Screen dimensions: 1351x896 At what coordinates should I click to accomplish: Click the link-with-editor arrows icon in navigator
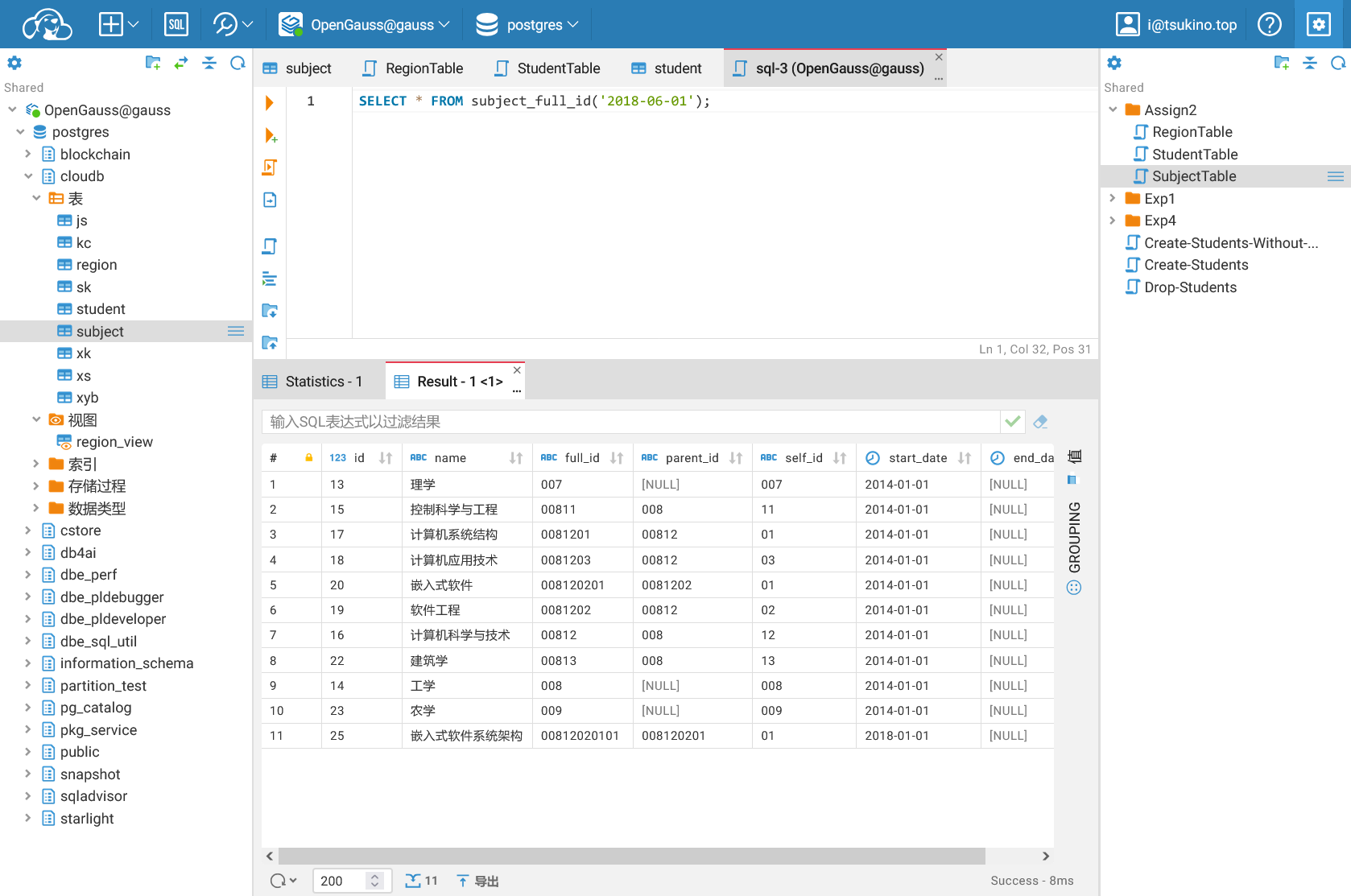click(181, 63)
